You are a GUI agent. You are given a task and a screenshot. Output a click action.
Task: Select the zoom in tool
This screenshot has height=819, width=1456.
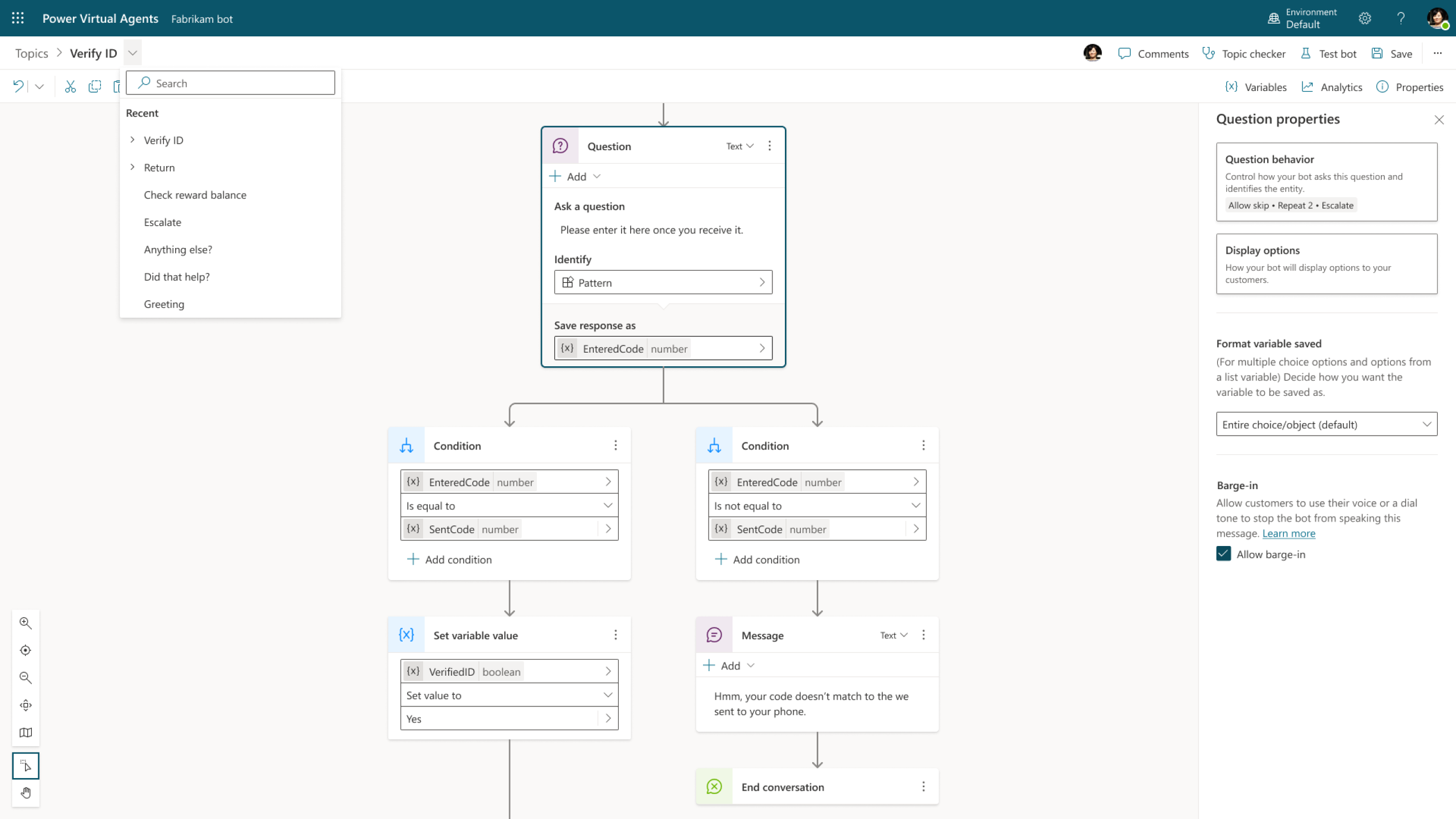(26, 623)
